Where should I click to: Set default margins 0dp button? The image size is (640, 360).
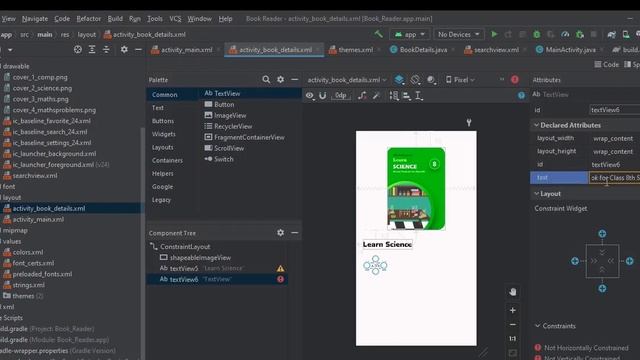340,96
